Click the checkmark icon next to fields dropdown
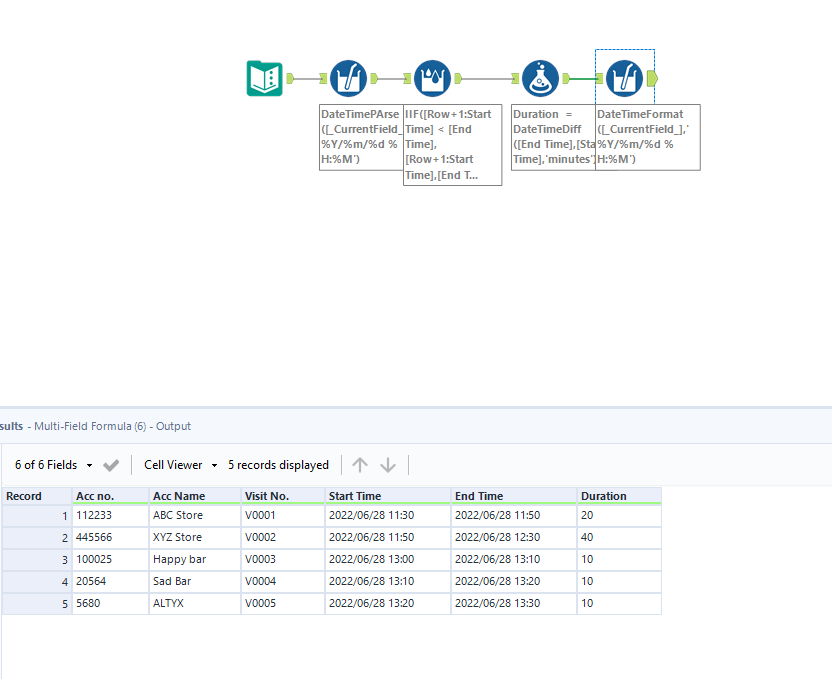 coord(110,464)
